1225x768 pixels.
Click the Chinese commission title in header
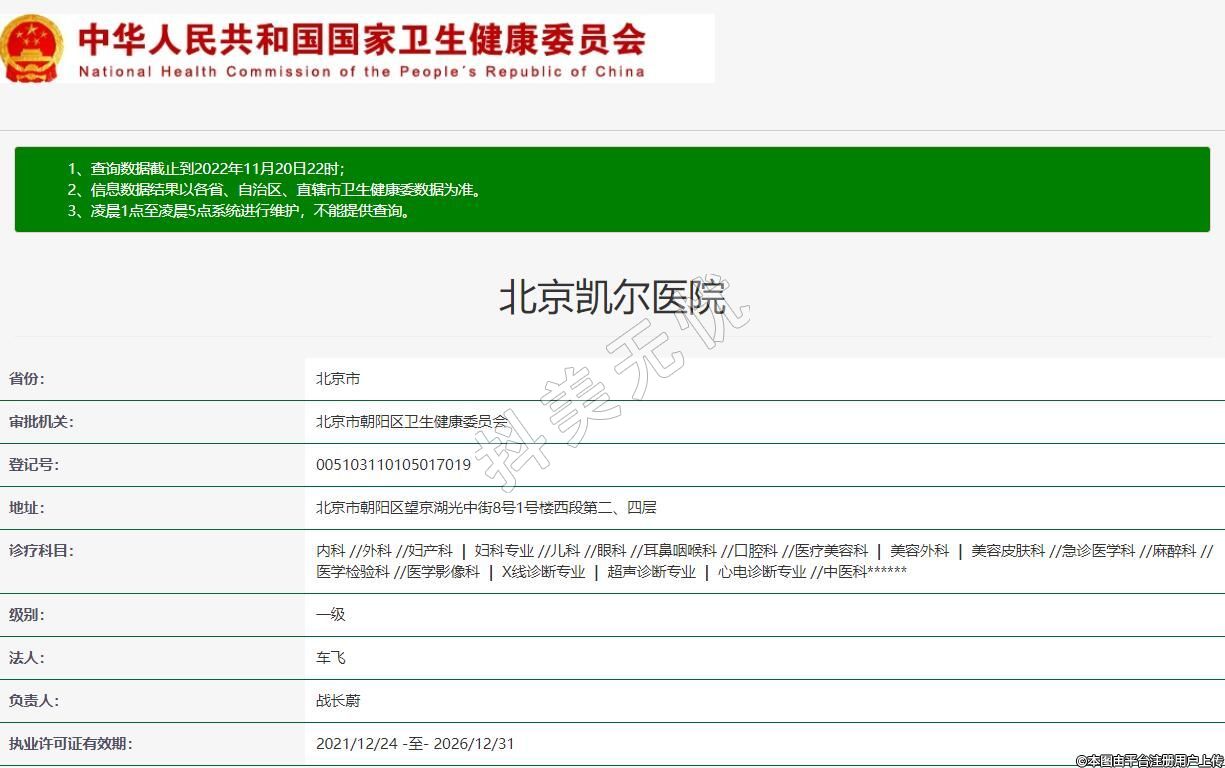362,39
